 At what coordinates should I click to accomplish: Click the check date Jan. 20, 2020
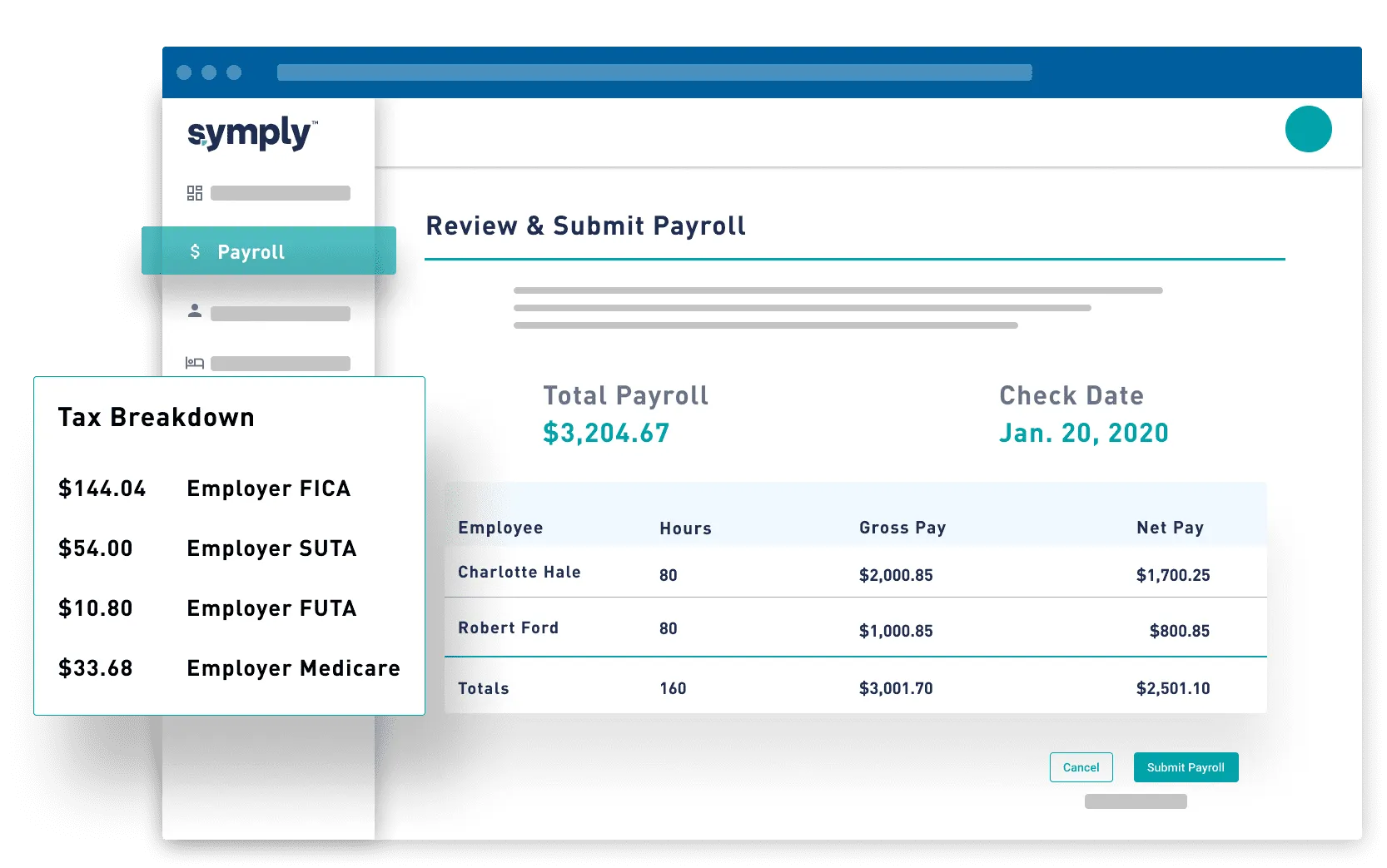pos(1083,433)
